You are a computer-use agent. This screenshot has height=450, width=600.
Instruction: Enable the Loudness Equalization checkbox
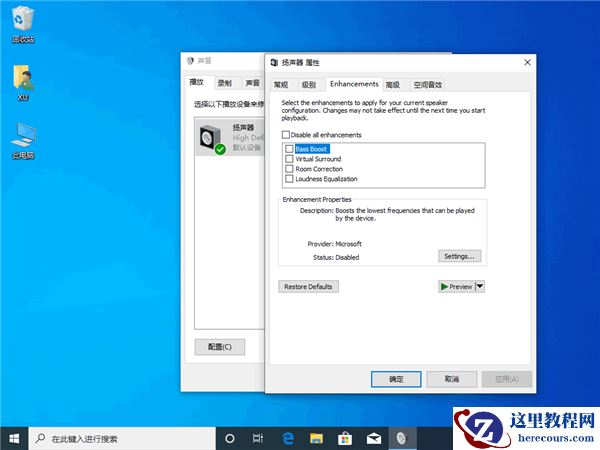[289, 179]
